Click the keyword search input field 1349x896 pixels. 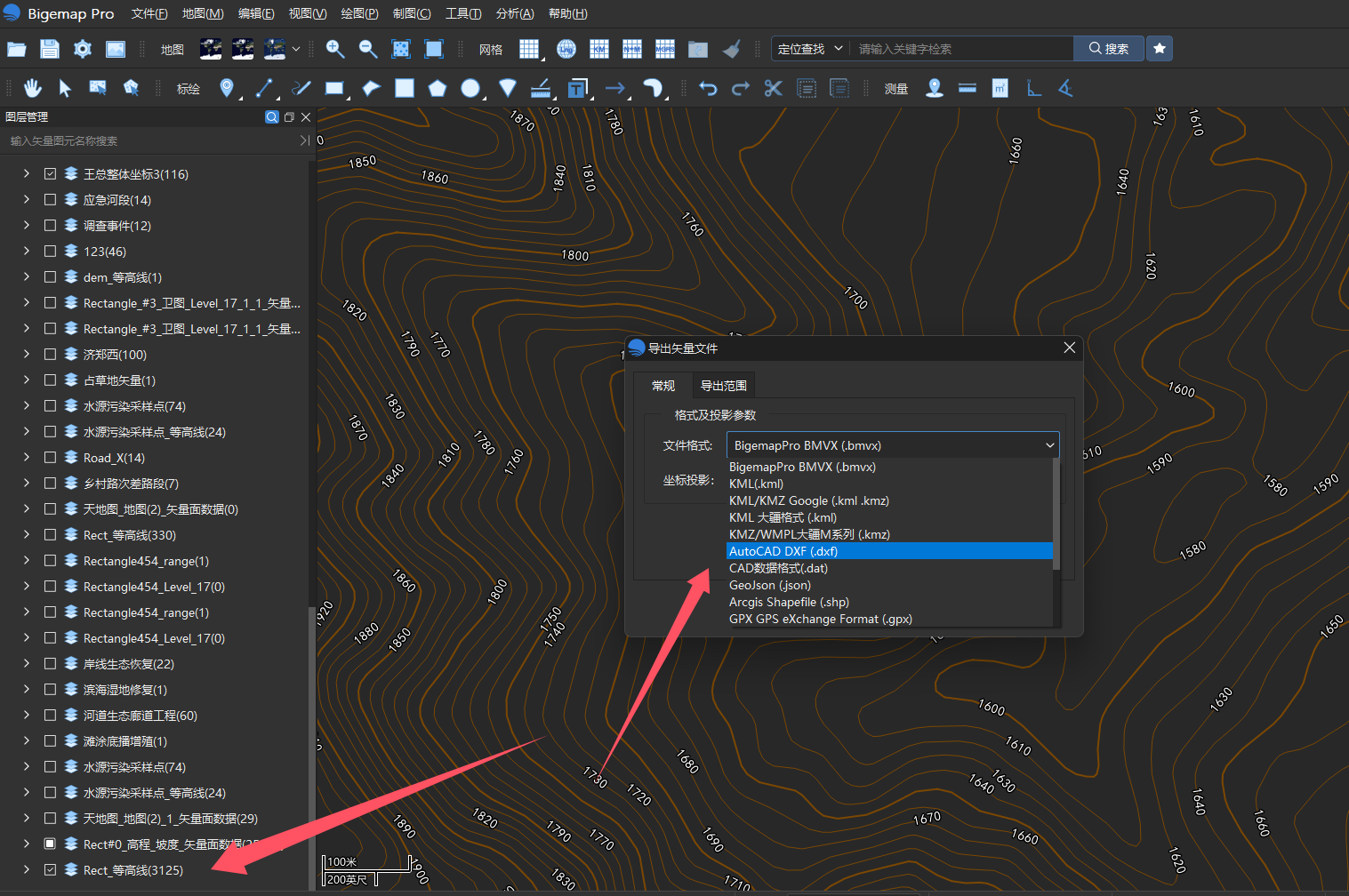pos(961,49)
